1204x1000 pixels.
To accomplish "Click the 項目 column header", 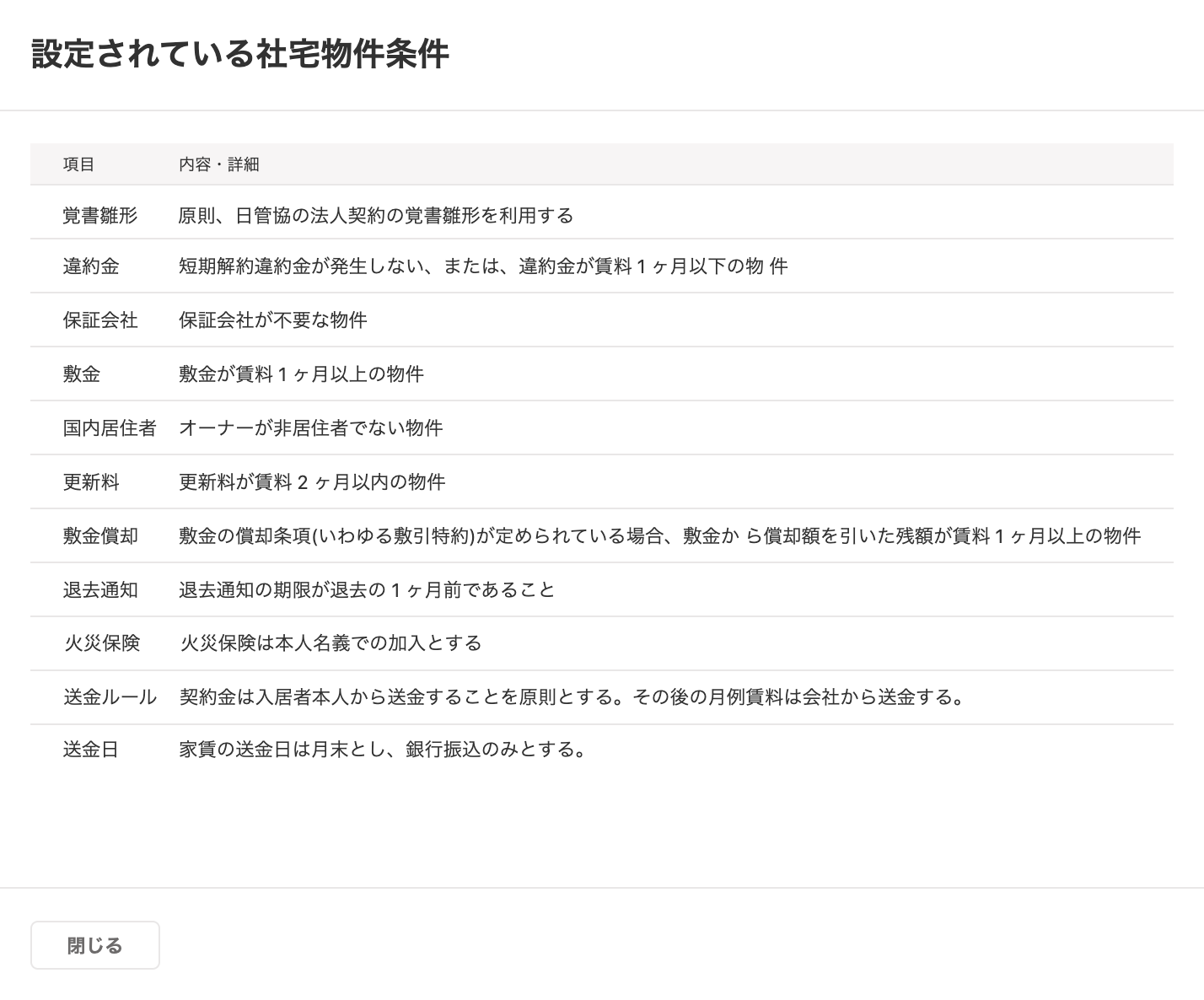I will [x=78, y=164].
